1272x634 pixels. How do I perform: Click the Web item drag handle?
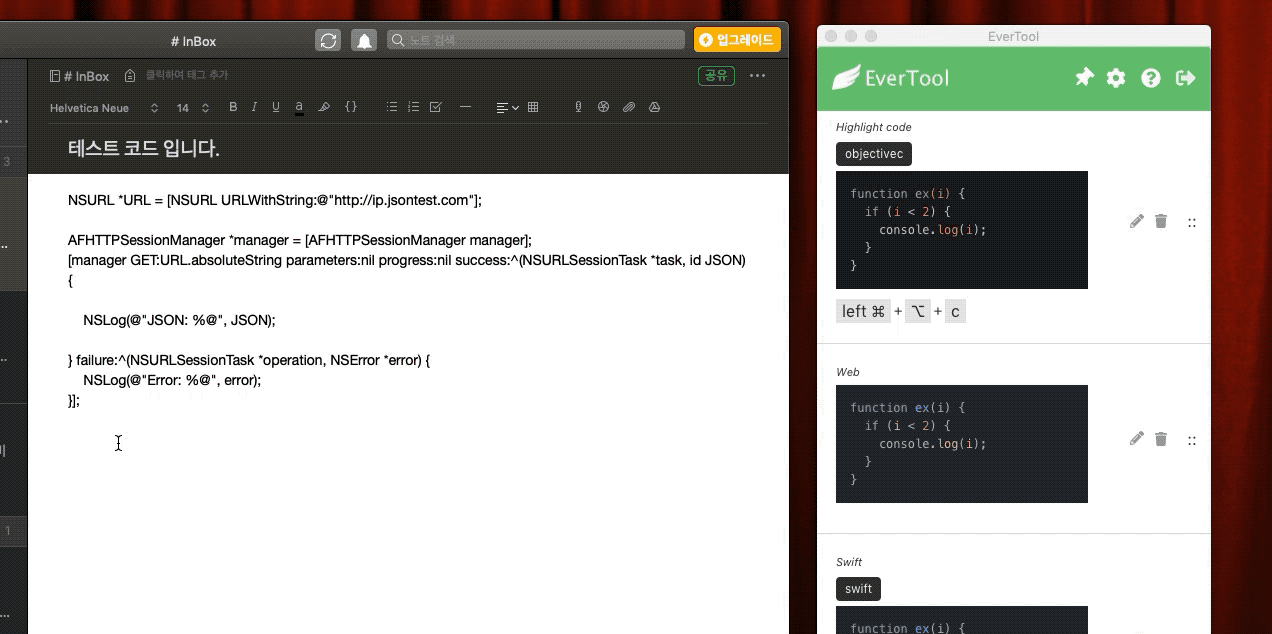tap(1192, 440)
